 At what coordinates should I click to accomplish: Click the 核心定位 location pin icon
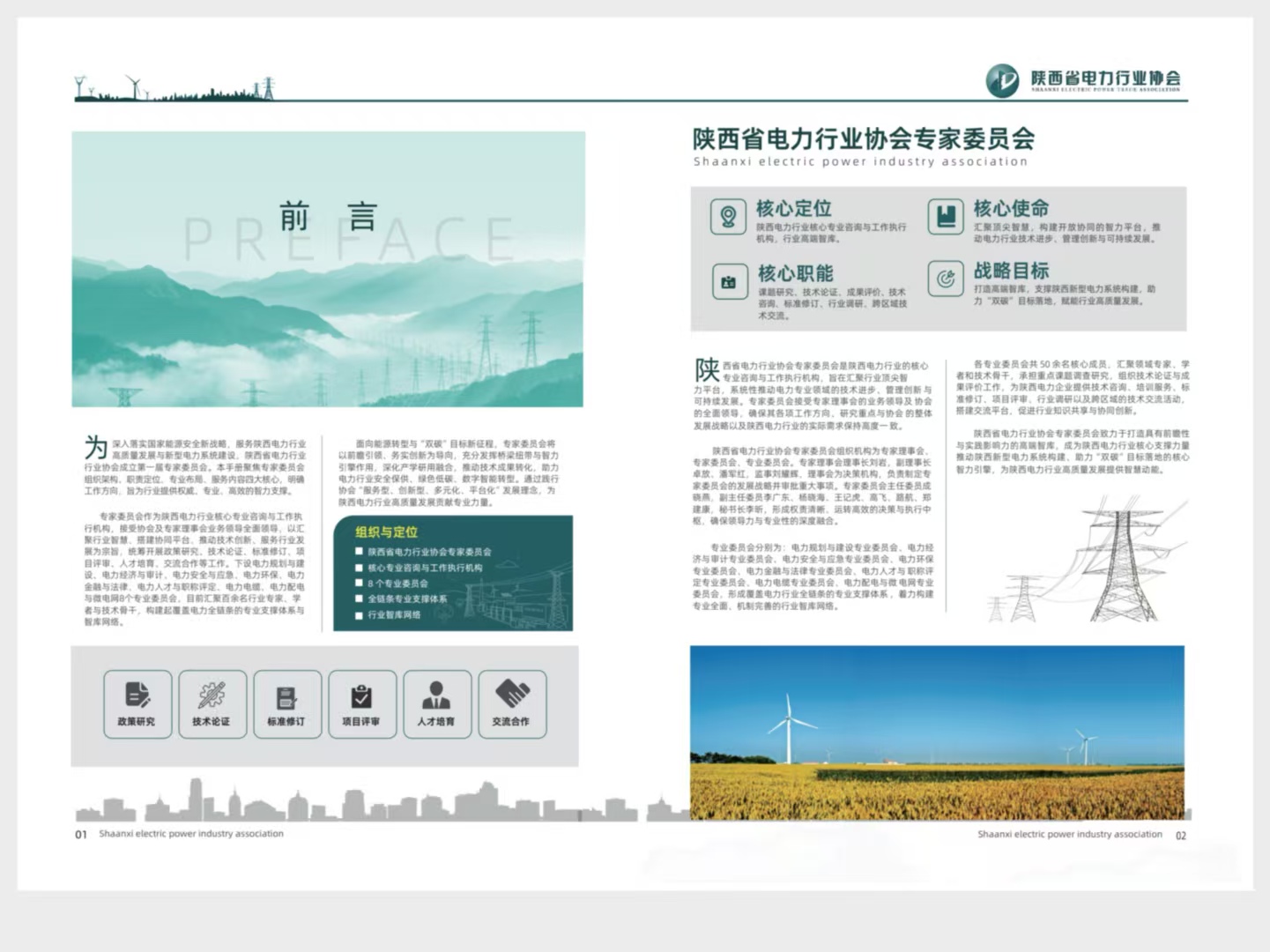pyautogui.click(x=728, y=216)
